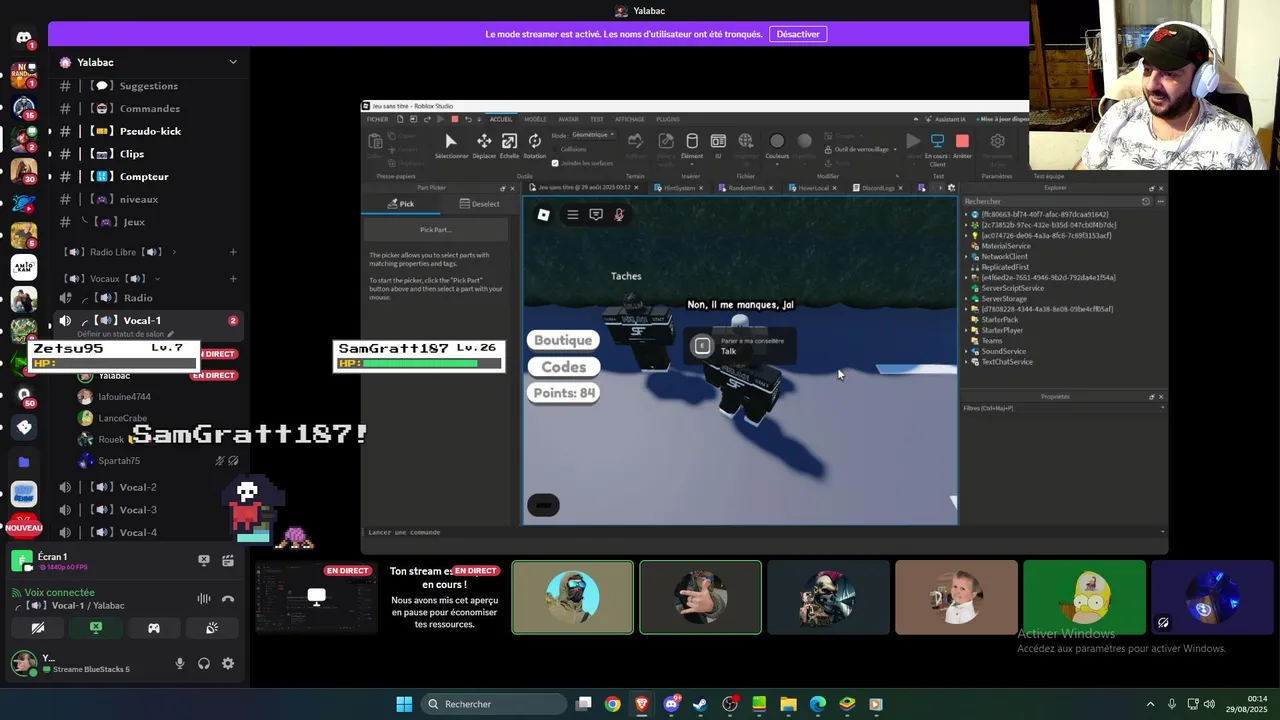The height and width of the screenshot is (720, 1280).
Task: Mute Discord microphone
Action: [180, 663]
